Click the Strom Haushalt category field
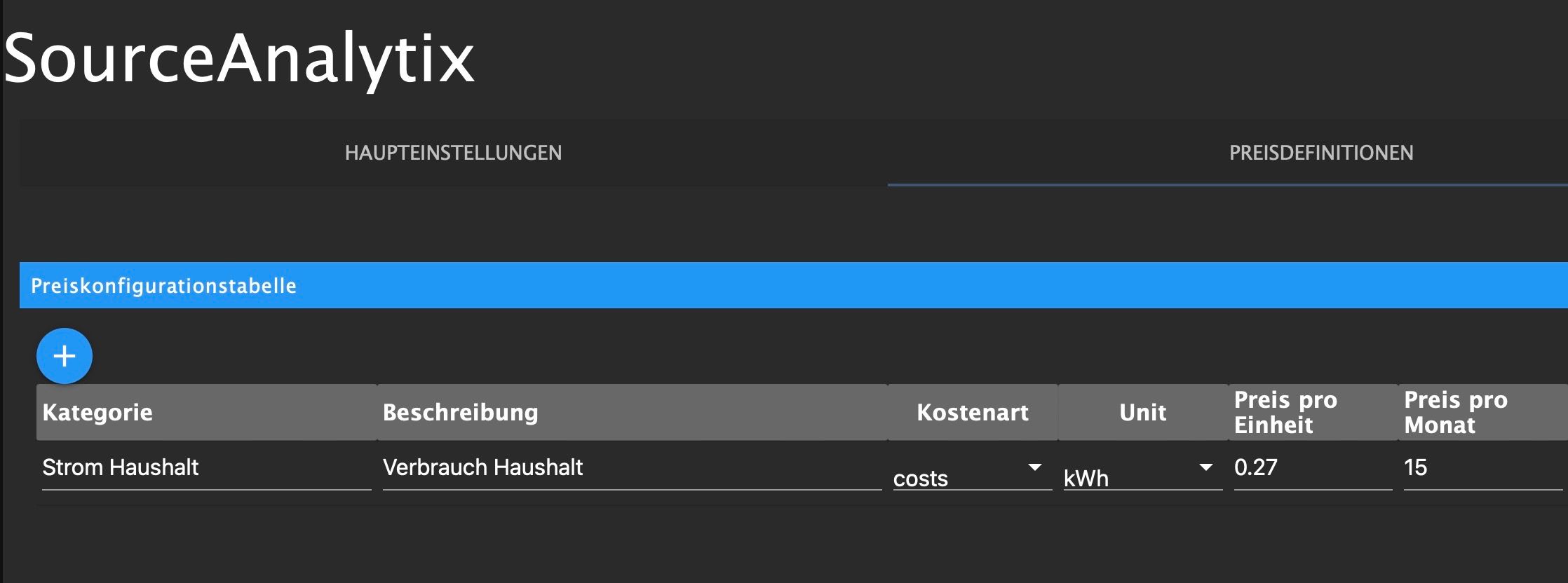The width and height of the screenshot is (1568, 583). (x=206, y=467)
